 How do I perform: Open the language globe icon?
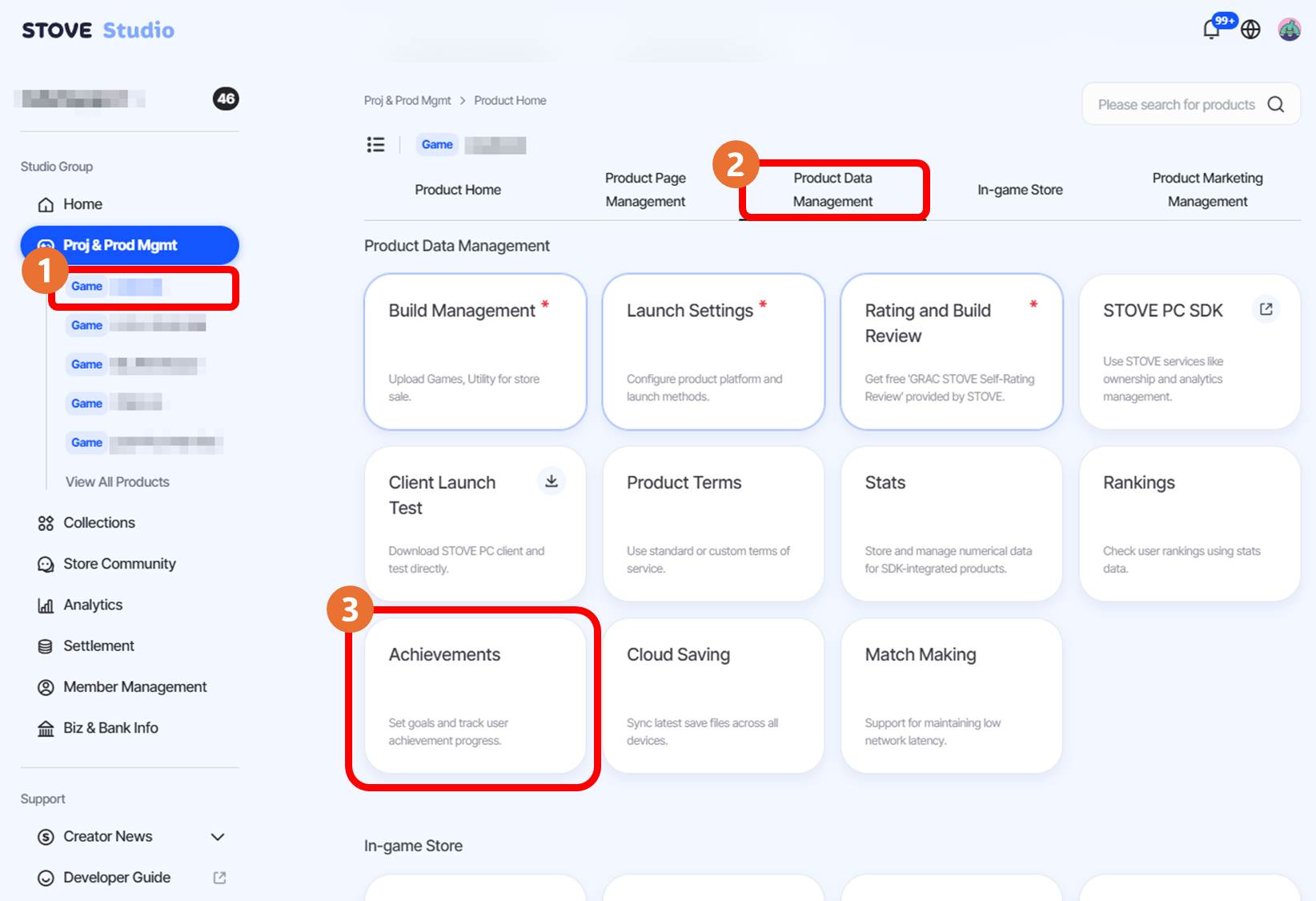[1250, 30]
